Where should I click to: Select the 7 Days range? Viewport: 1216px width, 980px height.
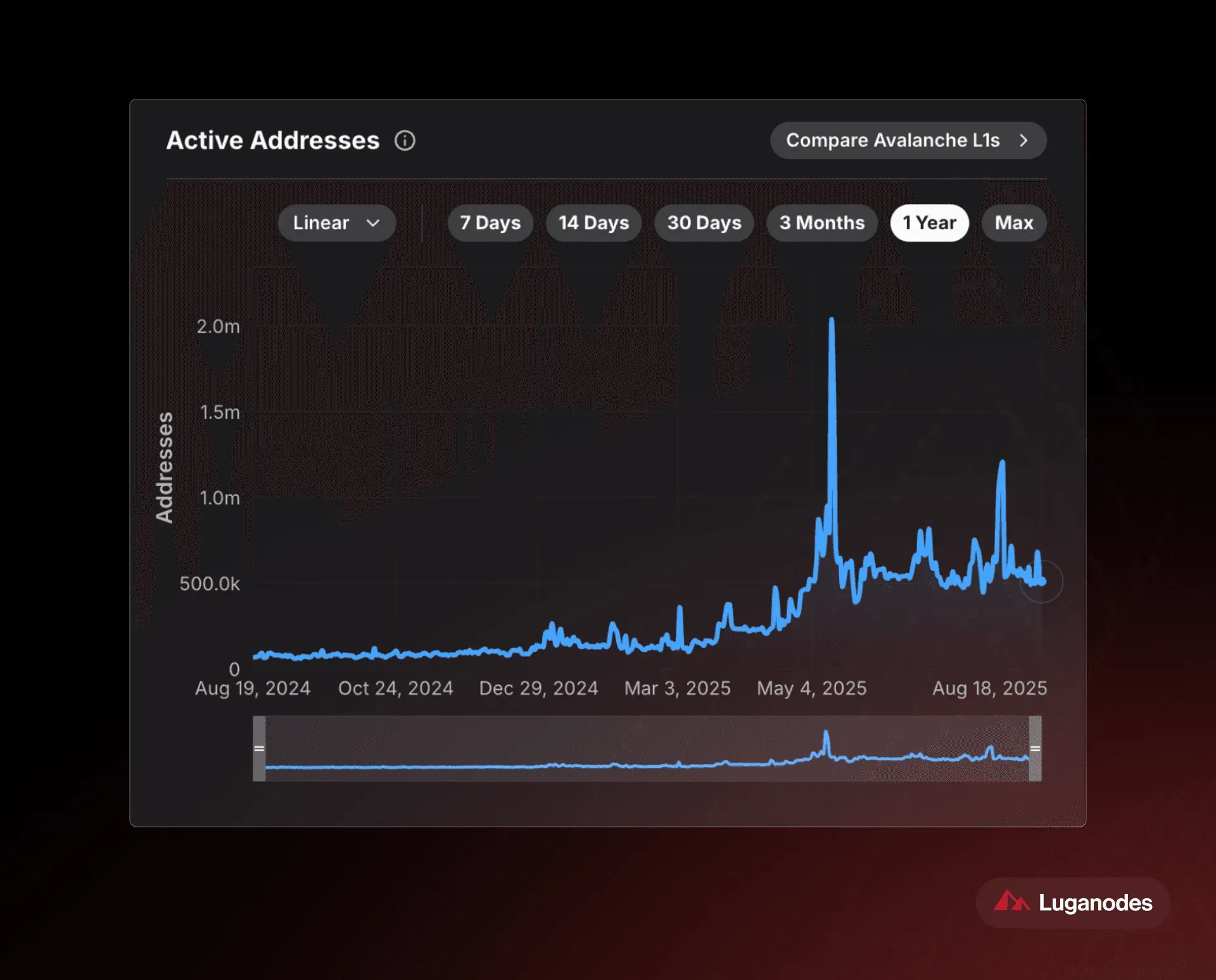tap(490, 223)
